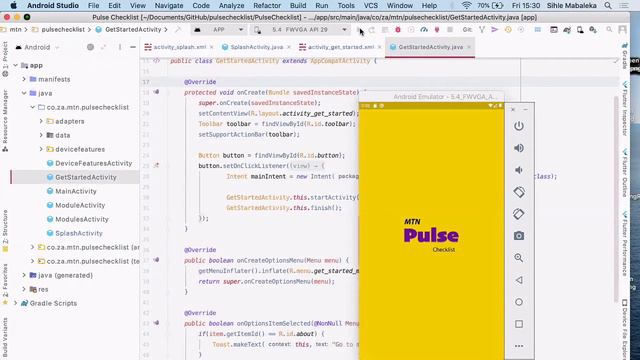Image resolution: width=640 pixels, height=360 pixels.
Task: Select DeviceFeaturesActivity in project tree
Action: pos(93,163)
